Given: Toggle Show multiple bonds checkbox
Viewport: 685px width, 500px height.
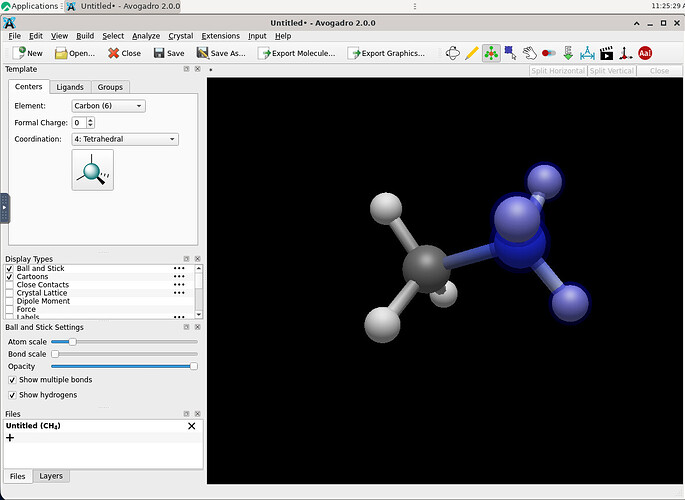Looking at the screenshot, I should pyautogui.click(x=12, y=380).
